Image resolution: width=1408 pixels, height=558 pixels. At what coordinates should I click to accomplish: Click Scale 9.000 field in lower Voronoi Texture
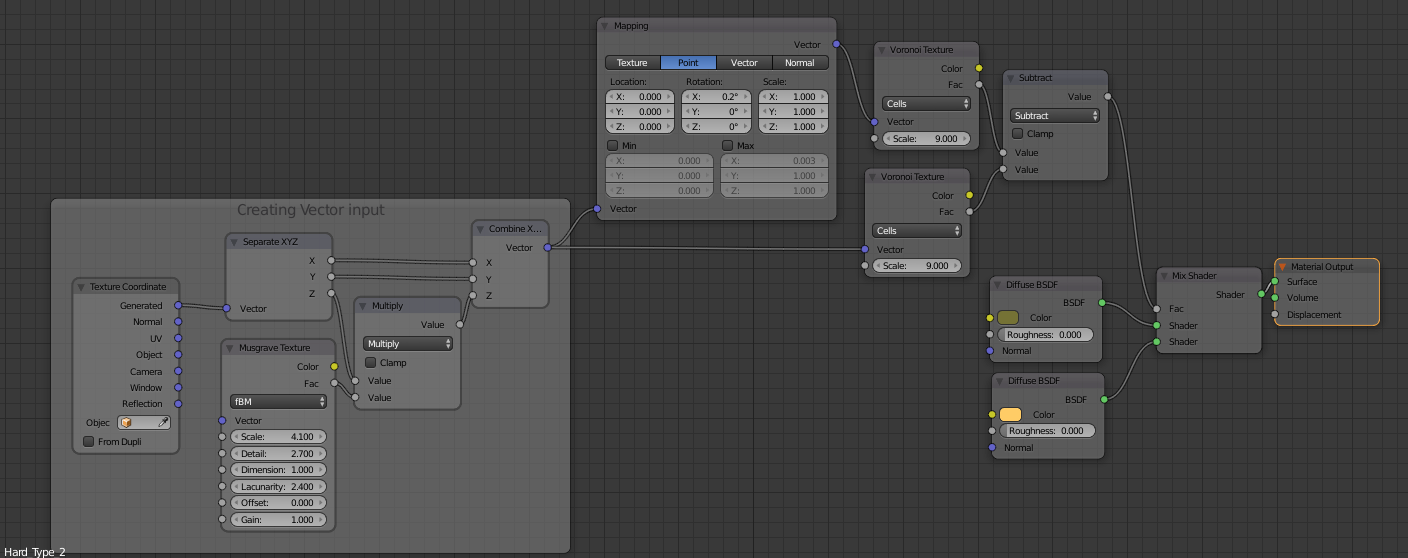point(917,266)
